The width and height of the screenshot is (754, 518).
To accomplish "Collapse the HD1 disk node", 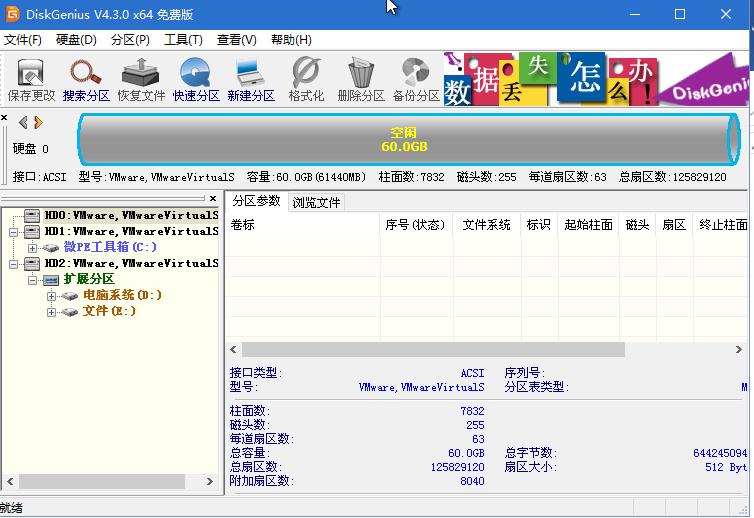I will pos(13,232).
